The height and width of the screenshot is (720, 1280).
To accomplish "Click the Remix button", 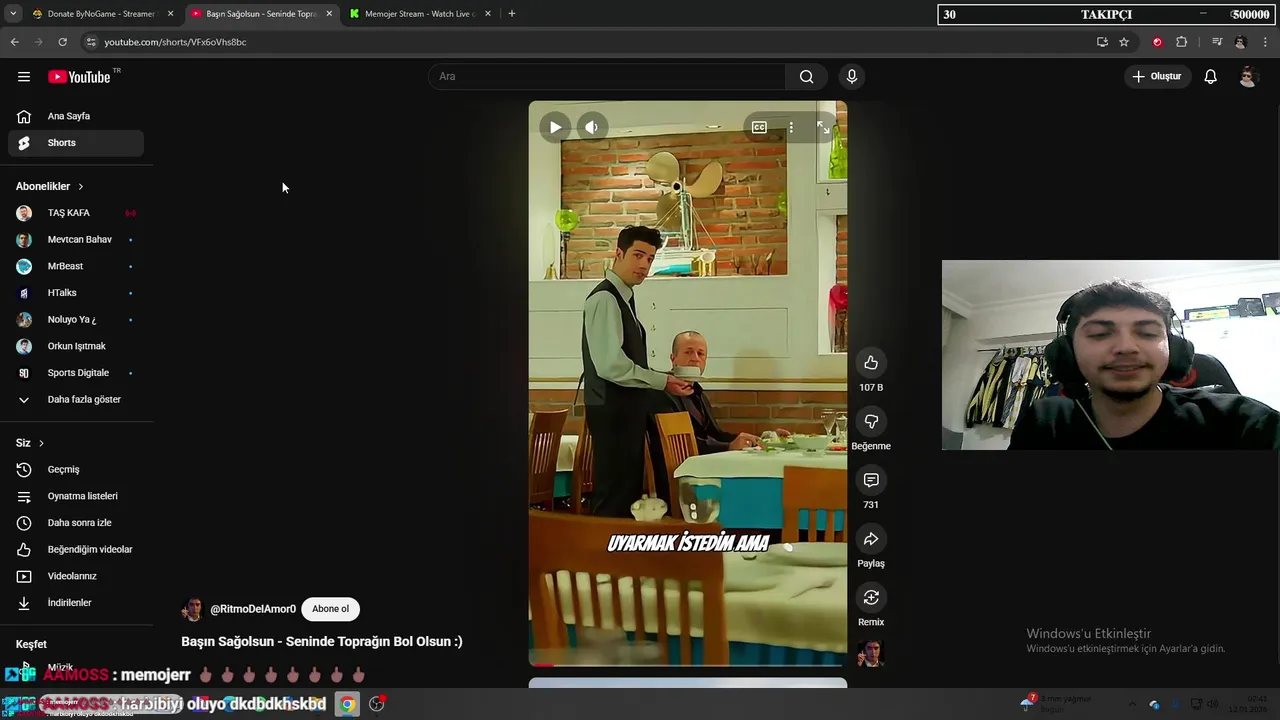I will click(x=871, y=597).
